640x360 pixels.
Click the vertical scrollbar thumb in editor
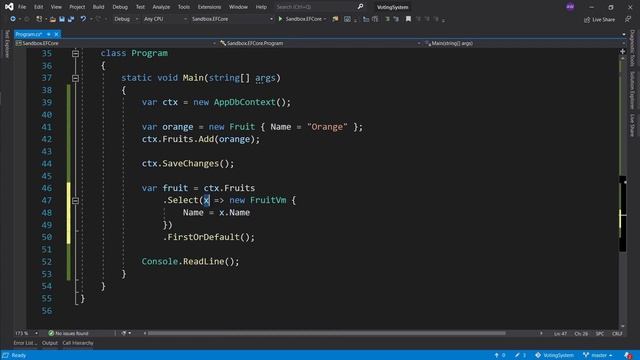[x=622, y=213]
